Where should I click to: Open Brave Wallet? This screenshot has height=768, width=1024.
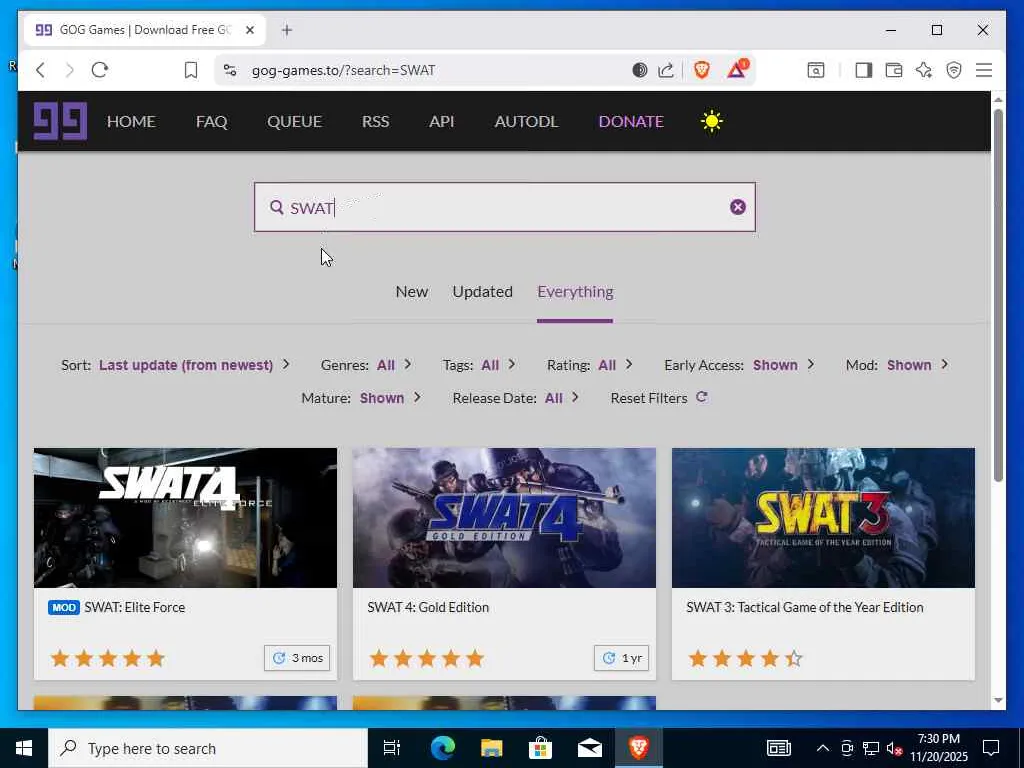[893, 70]
